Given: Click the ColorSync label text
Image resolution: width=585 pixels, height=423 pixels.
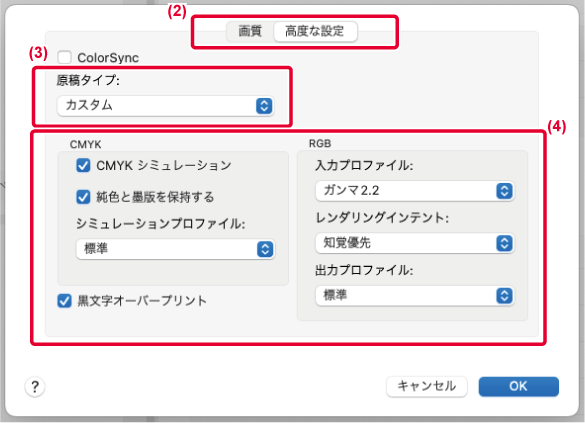Looking at the screenshot, I should click(108, 58).
